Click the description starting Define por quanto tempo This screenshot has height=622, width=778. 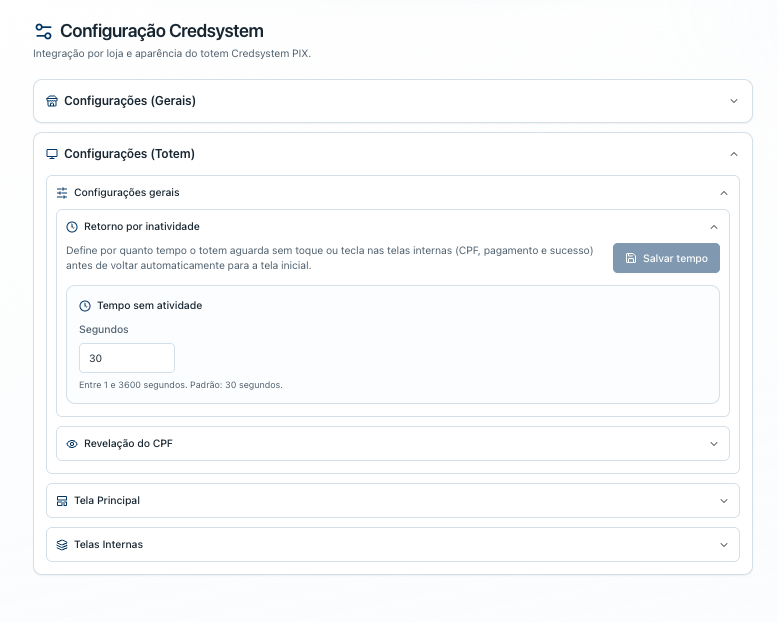[x=329, y=258]
